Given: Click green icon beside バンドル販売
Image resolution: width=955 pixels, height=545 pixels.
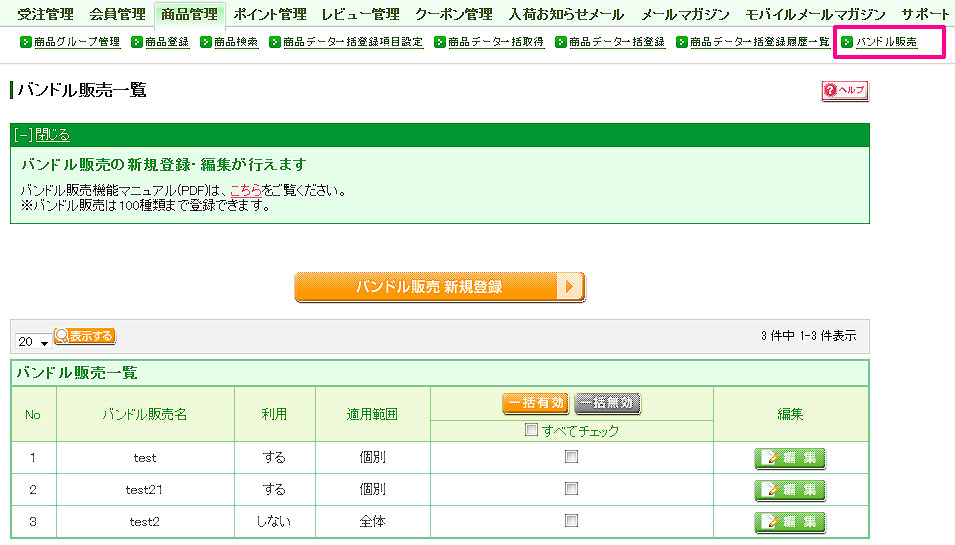Looking at the screenshot, I should pos(847,42).
